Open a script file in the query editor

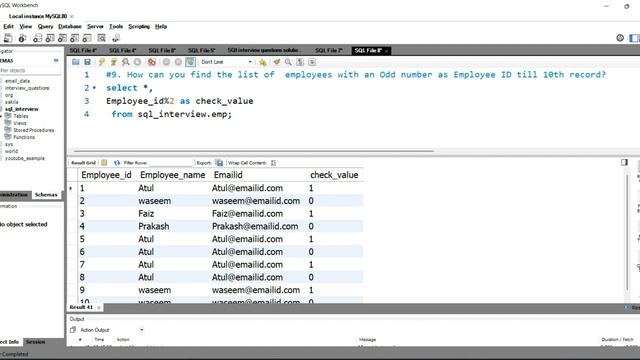pyautogui.click(x=76, y=62)
